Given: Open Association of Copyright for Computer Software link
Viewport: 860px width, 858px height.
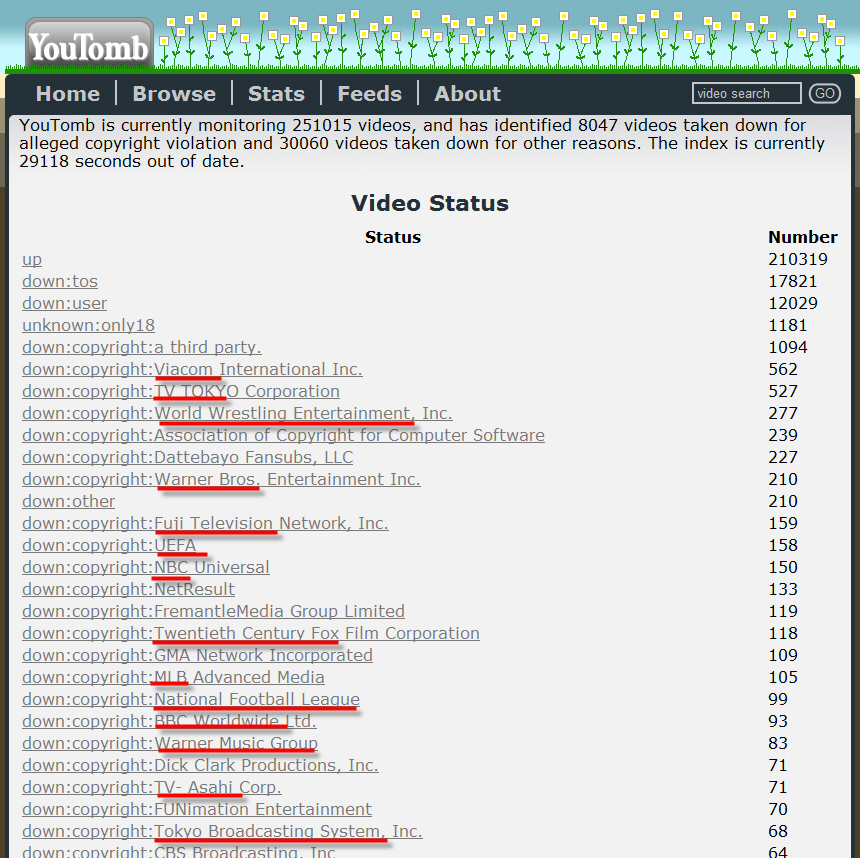Looking at the screenshot, I should (283, 435).
